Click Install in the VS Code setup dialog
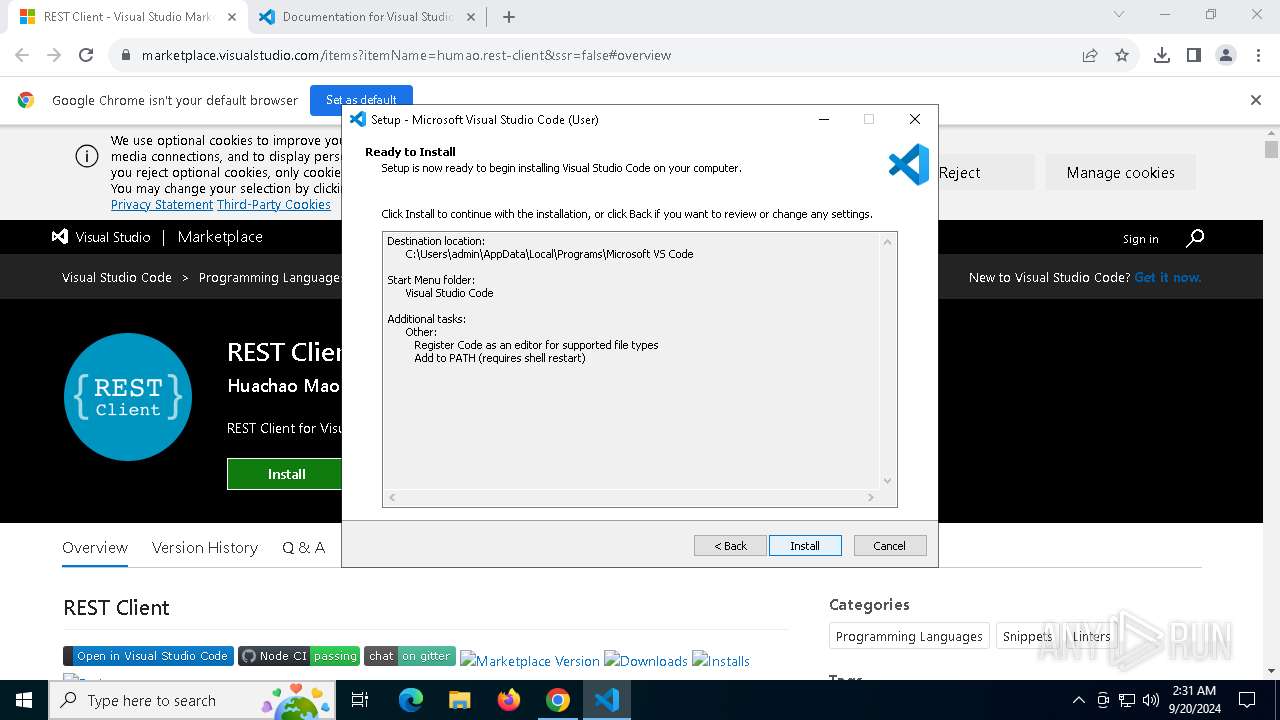 tap(805, 545)
